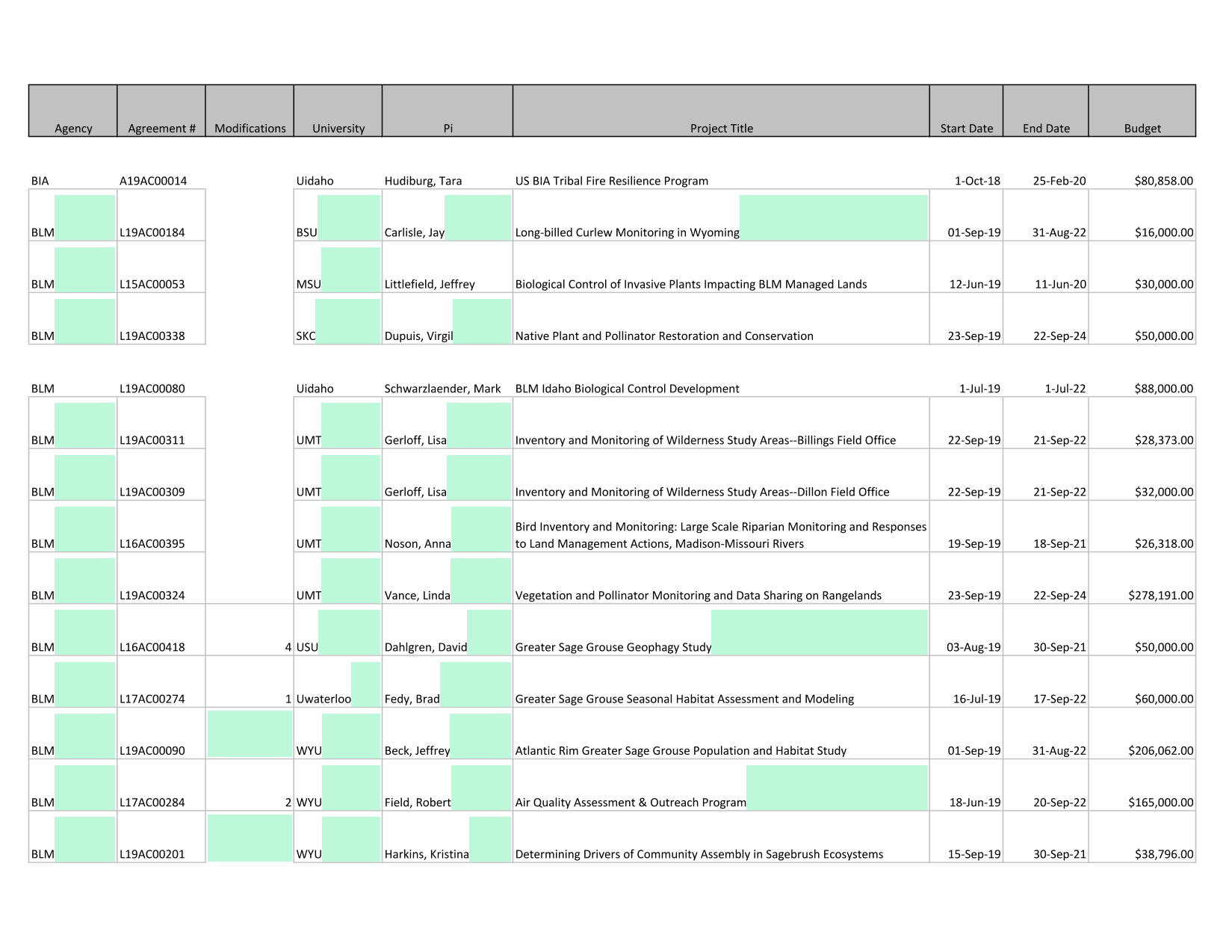Select agreement number L19AC00080
1232x952 pixels.
[152, 389]
